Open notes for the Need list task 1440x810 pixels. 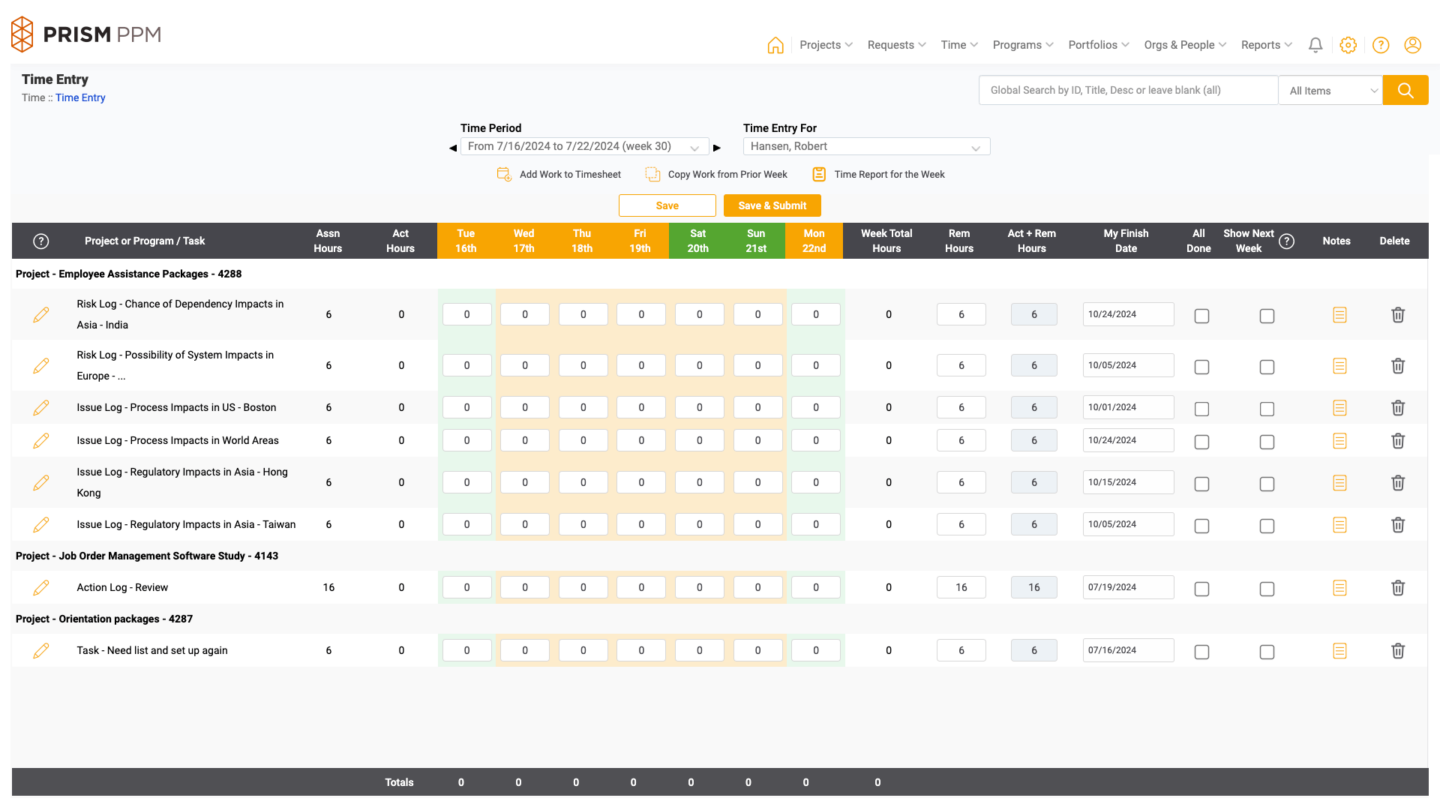tap(1338, 650)
